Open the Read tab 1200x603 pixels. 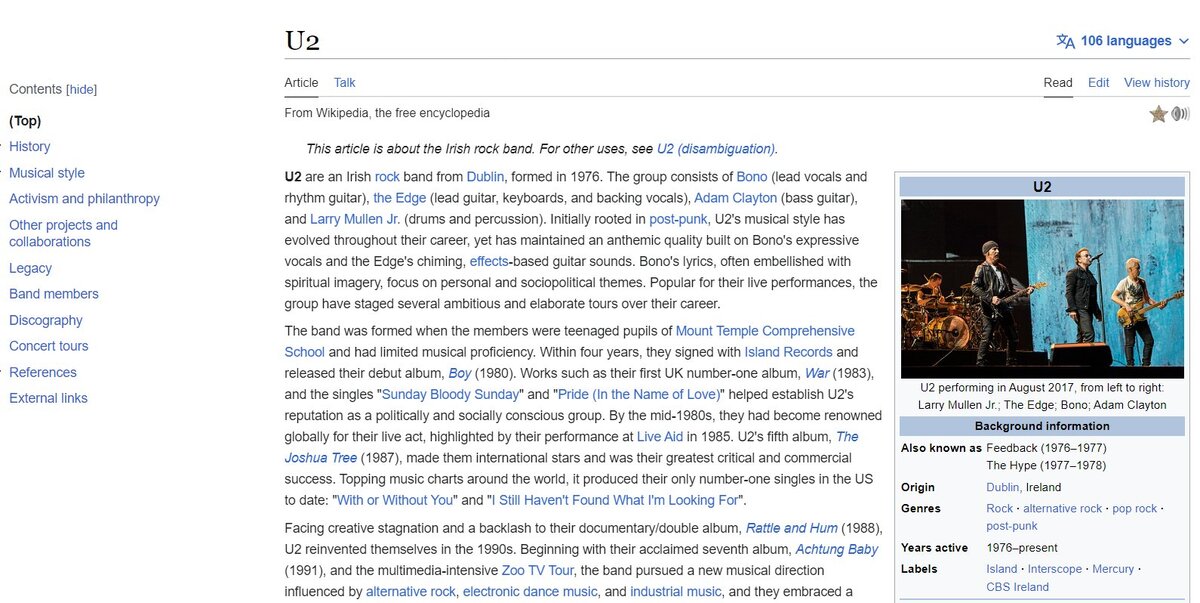[1058, 83]
